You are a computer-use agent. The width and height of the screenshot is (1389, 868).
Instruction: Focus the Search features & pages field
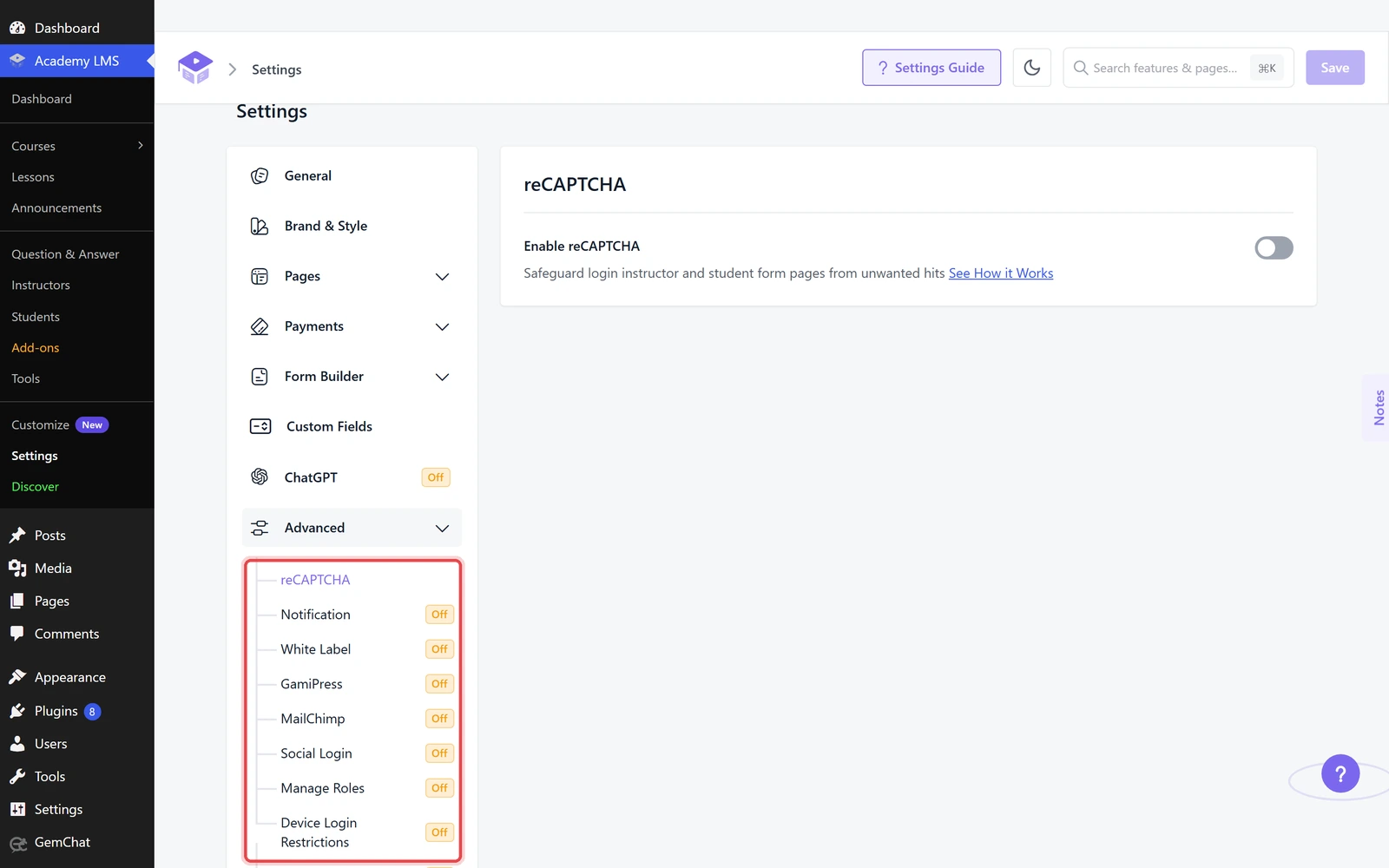[1179, 68]
